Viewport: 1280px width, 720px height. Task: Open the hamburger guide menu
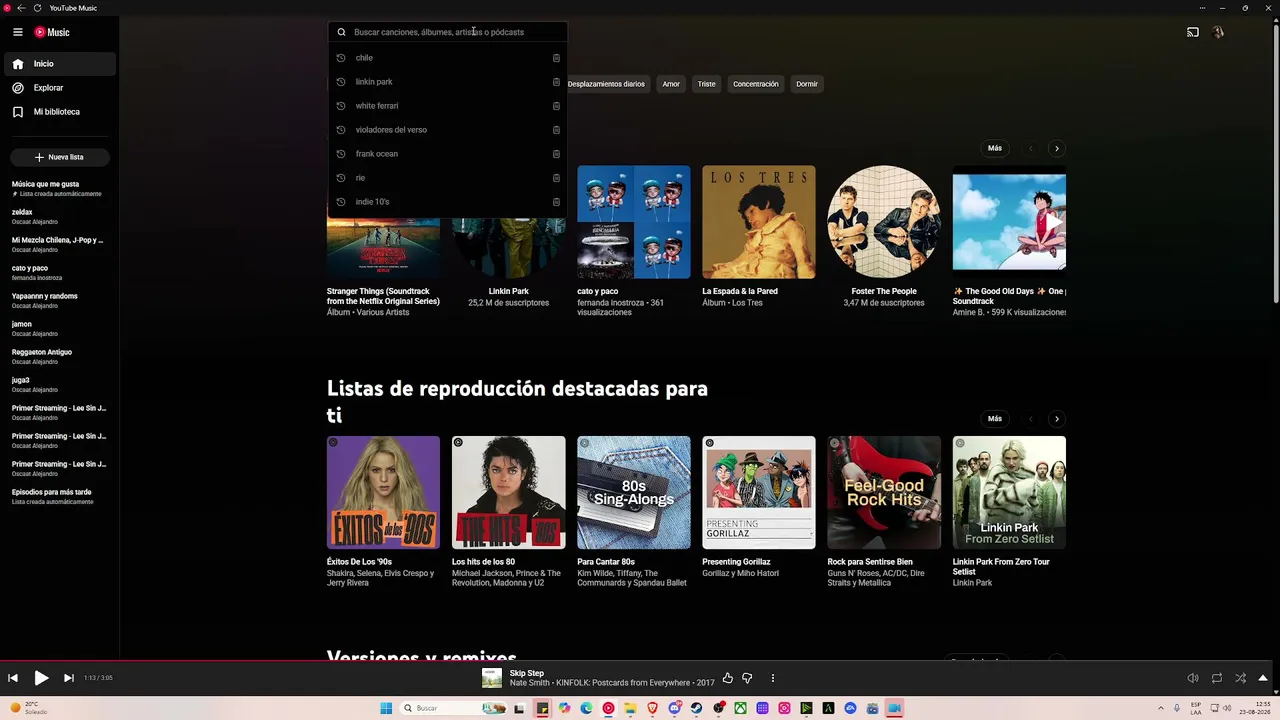18,32
